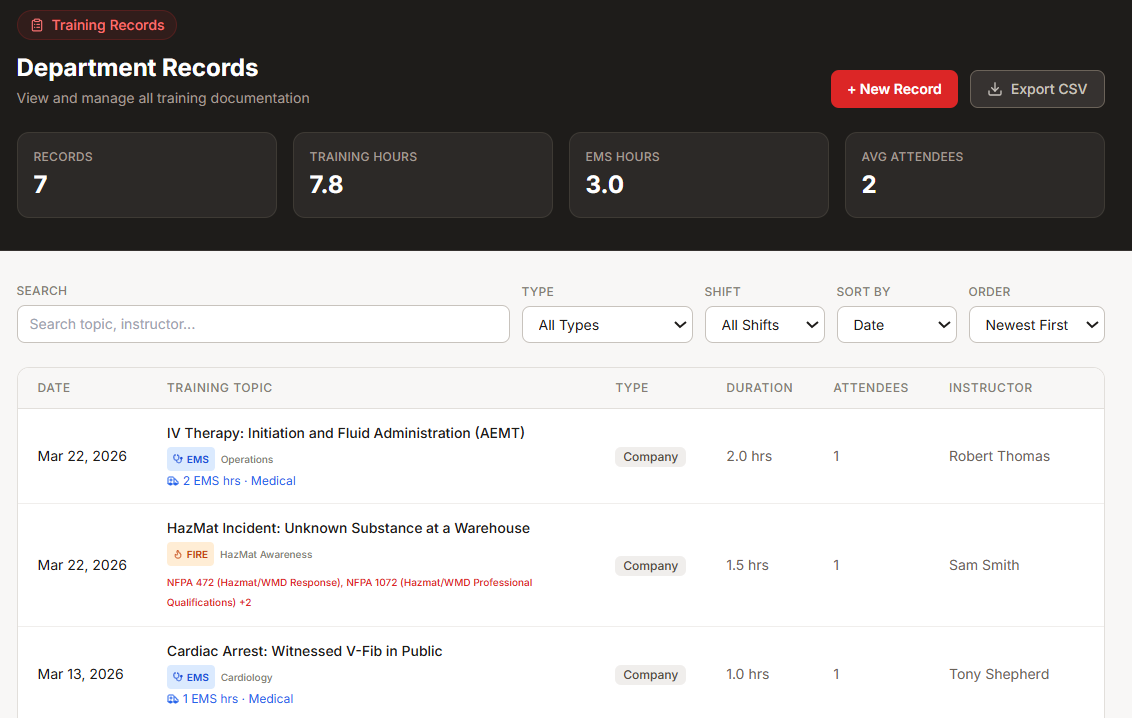Sort by the Duration column header
The image size is (1132, 718).
[759, 388]
